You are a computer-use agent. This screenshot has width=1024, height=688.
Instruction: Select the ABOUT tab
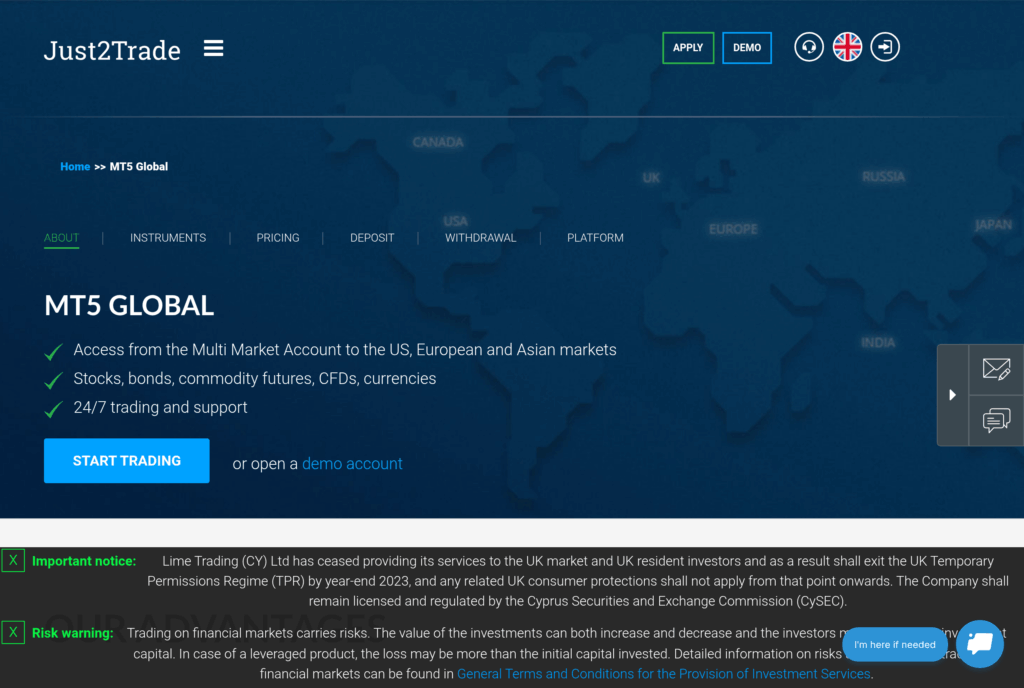pos(61,238)
